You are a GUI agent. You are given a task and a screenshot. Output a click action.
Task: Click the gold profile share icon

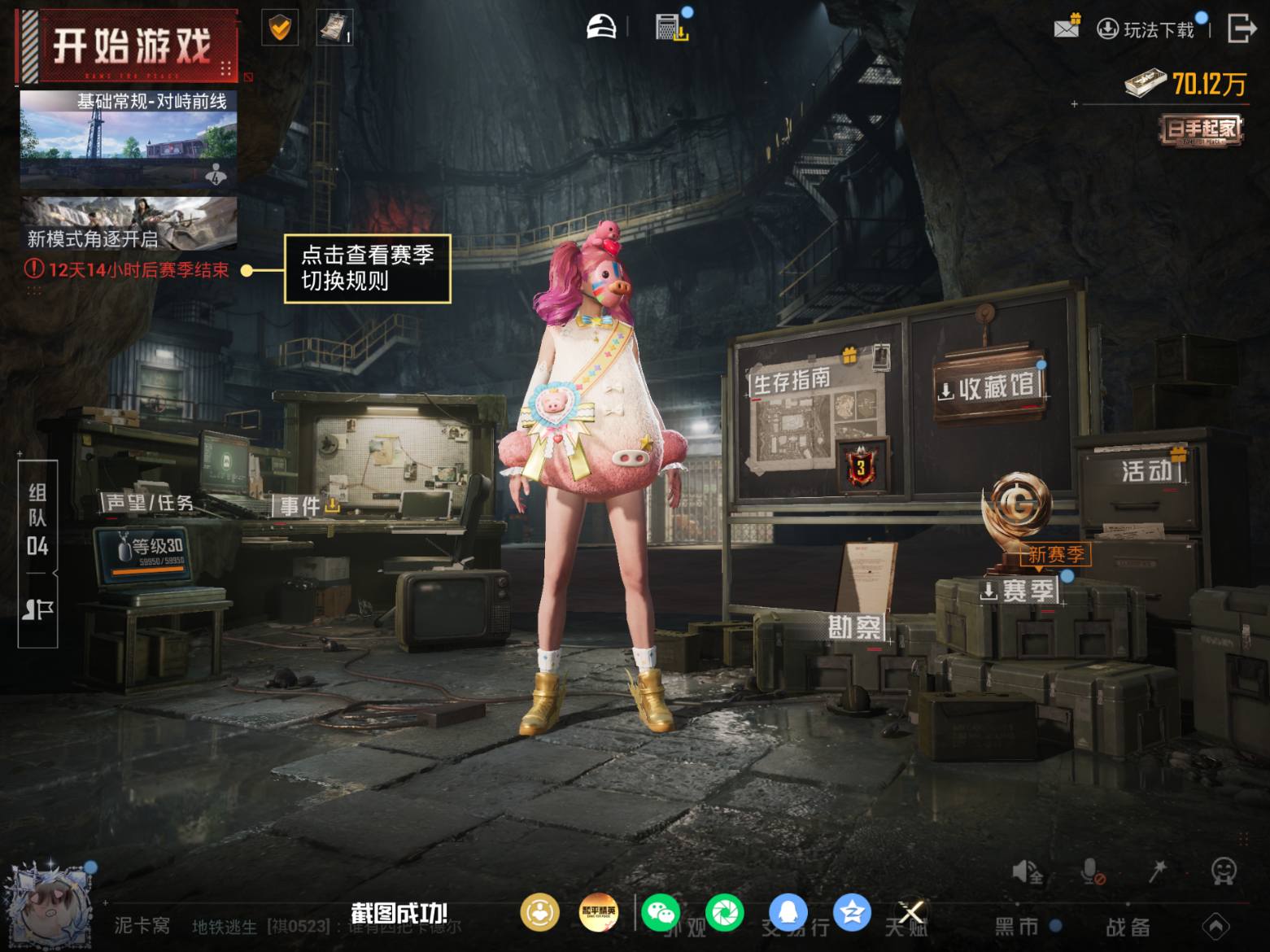(x=539, y=912)
